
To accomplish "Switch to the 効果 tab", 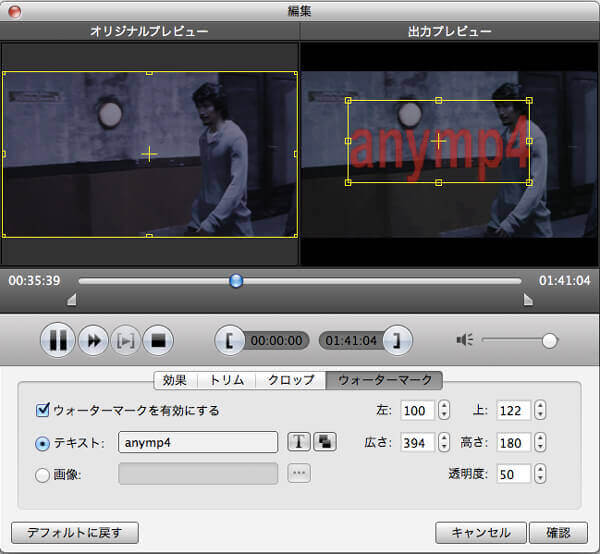I will tap(175, 380).
